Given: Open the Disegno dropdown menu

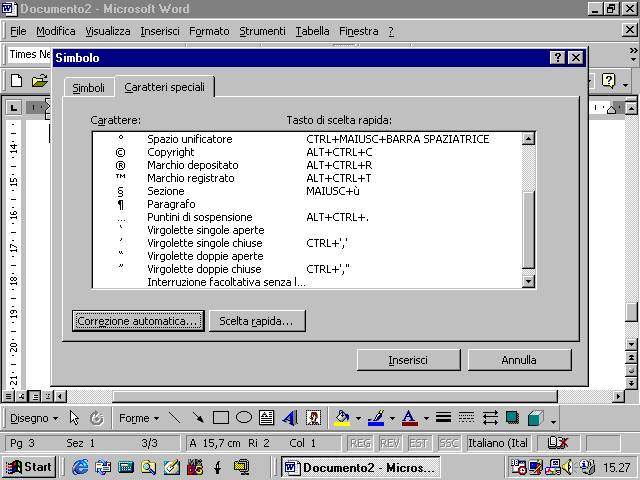Looking at the screenshot, I should 34,418.
